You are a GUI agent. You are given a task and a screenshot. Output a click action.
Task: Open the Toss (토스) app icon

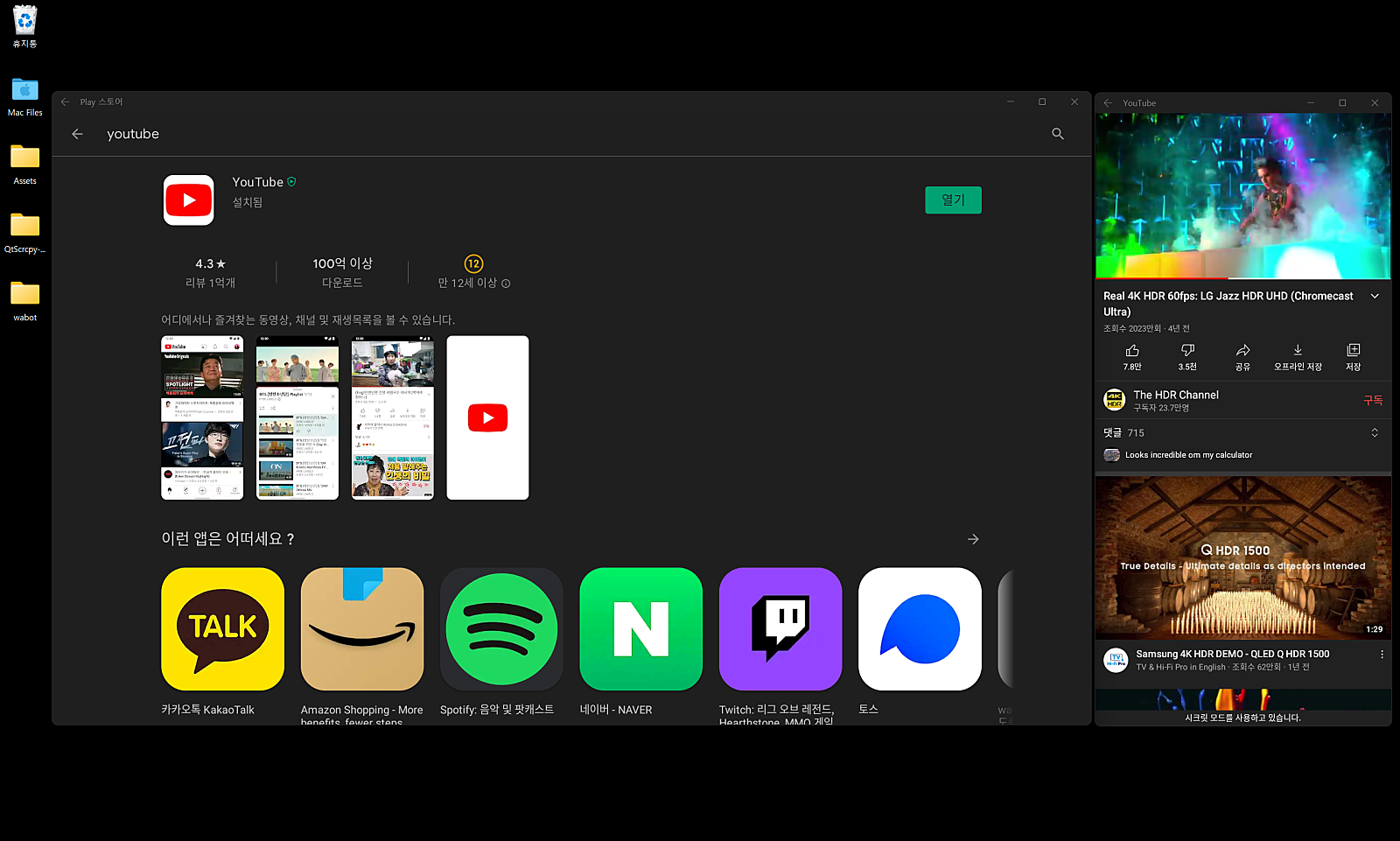[x=920, y=629]
